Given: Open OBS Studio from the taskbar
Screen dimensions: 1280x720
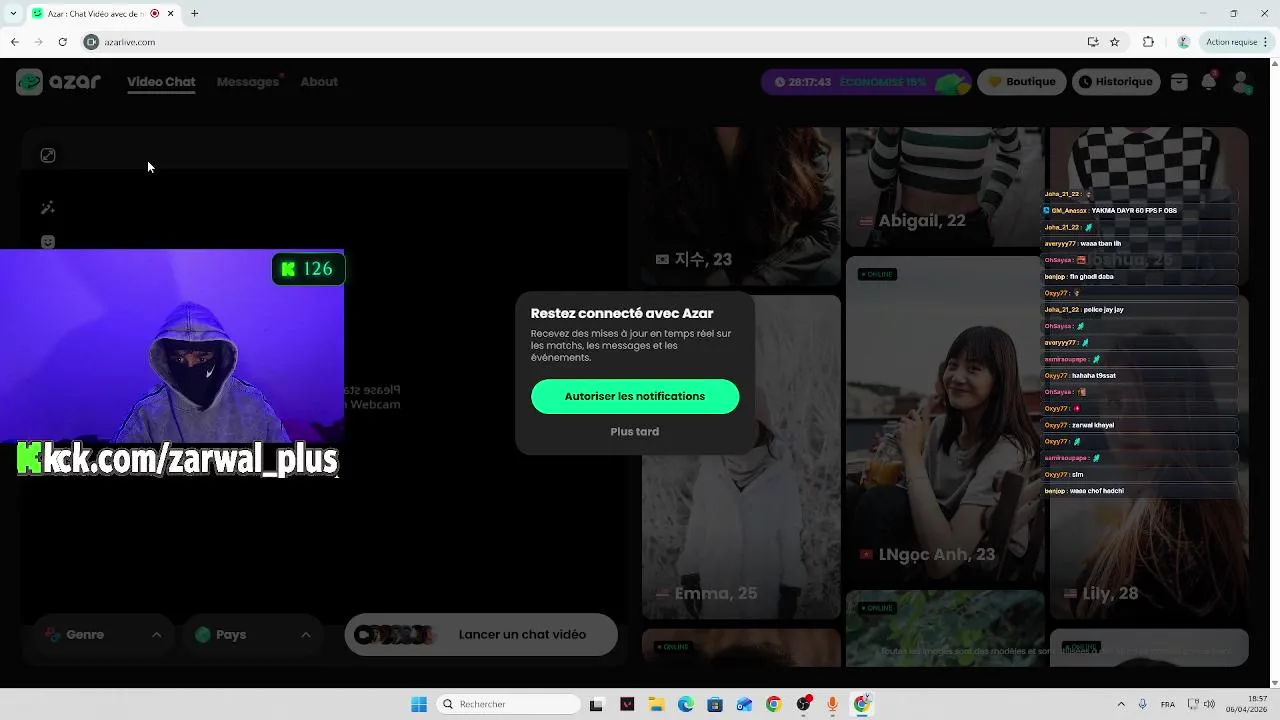Looking at the screenshot, I should tap(803, 704).
